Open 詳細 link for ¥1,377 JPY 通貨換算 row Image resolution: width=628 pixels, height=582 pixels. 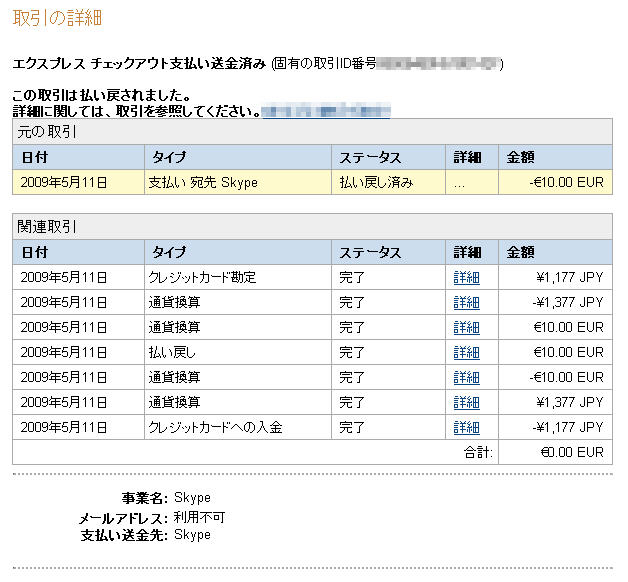[466, 402]
